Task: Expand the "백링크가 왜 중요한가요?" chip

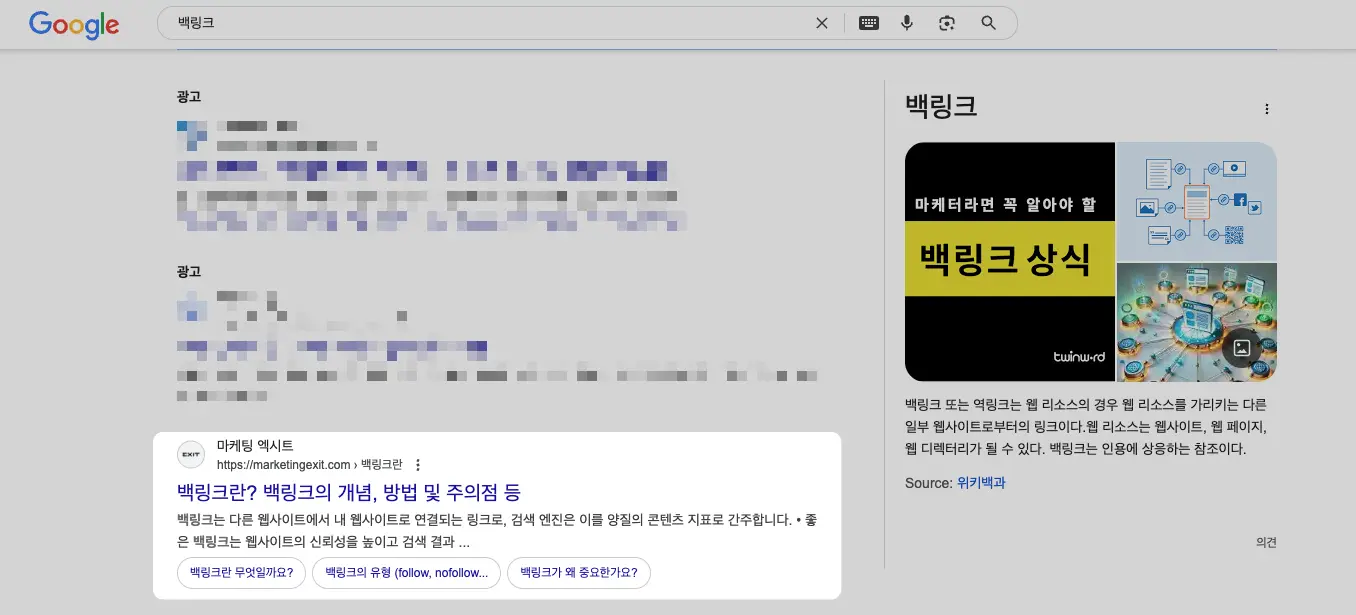Action: (578, 573)
